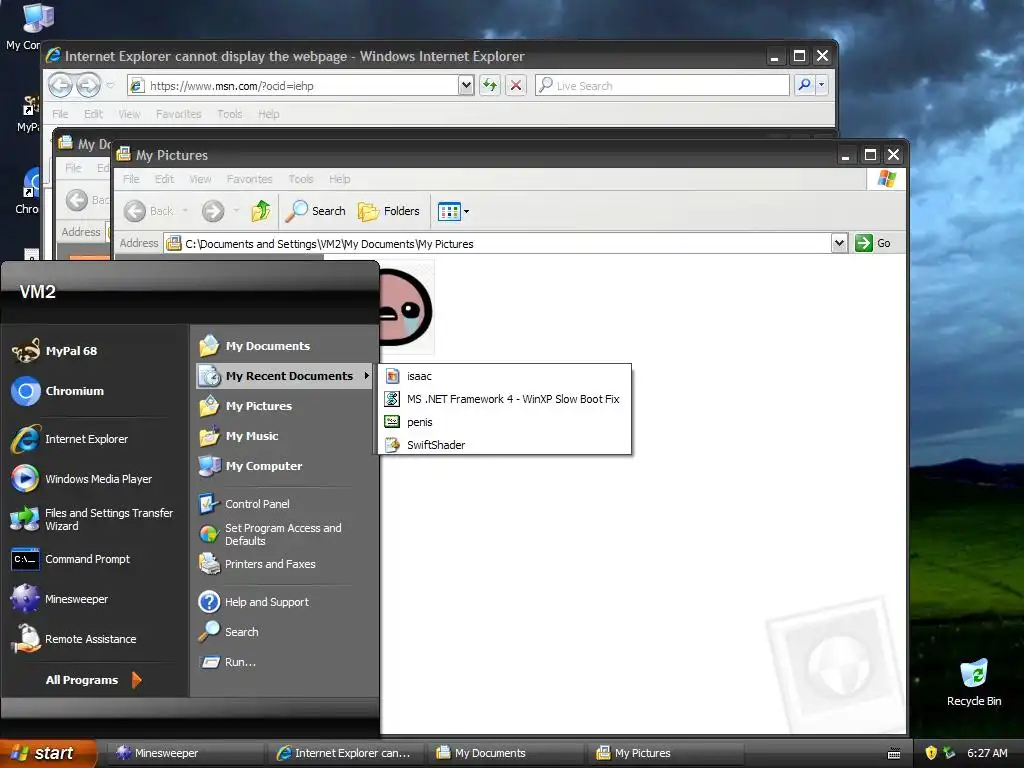1024x768 pixels.
Task: Click Search in My Pictures toolbar
Action: [316, 211]
